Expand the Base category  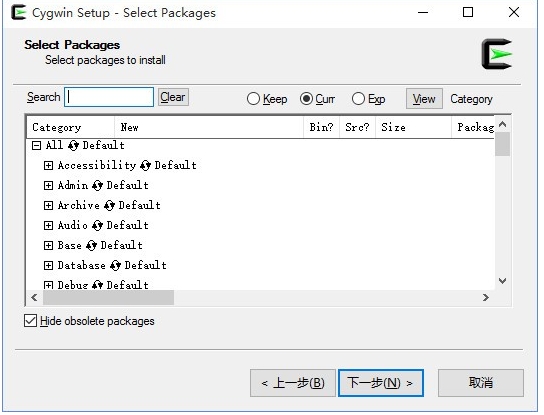pyautogui.click(x=48, y=246)
